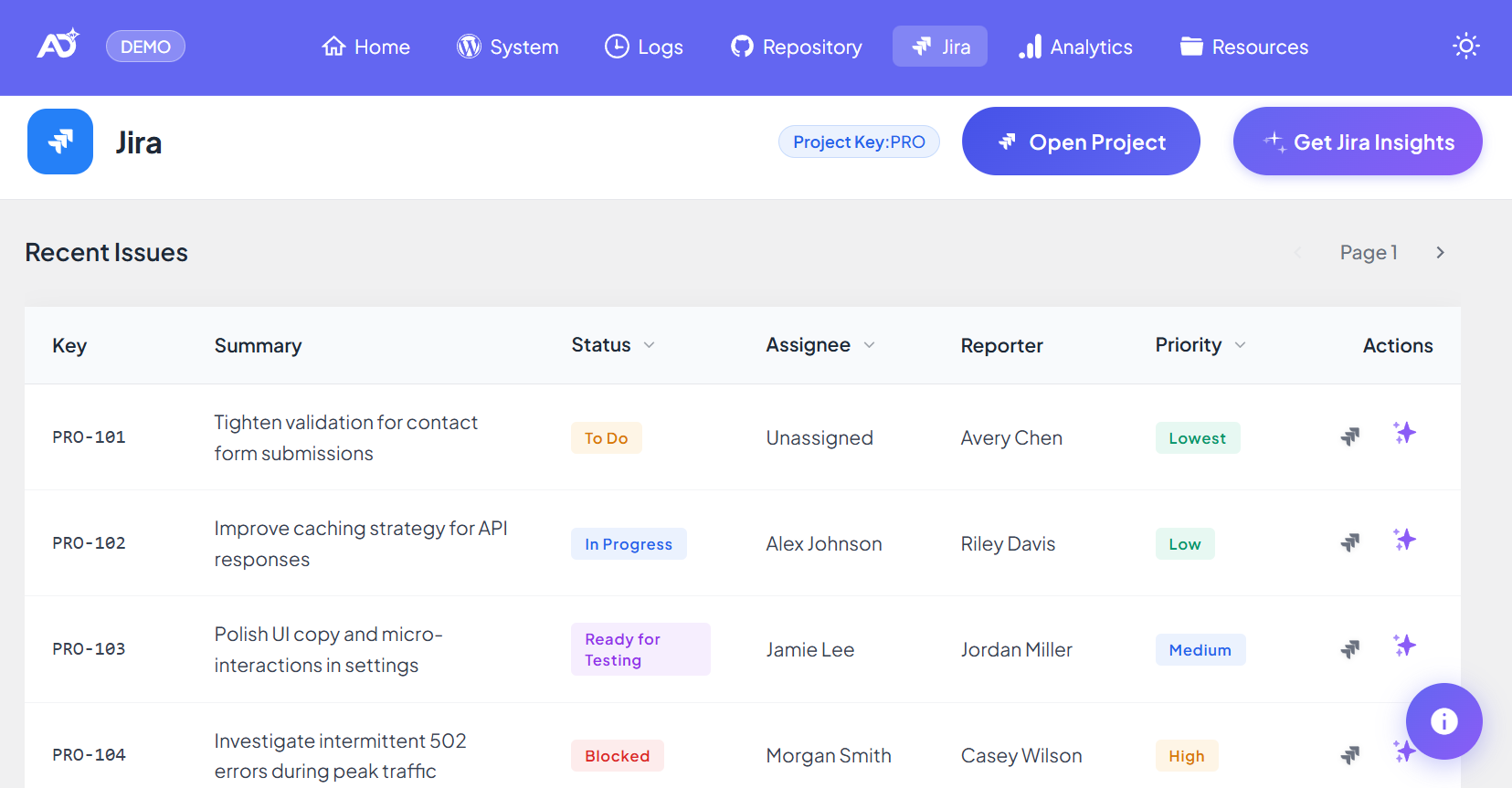1512x788 pixels.
Task: Click the AI sparkle icon for PRO-101
Action: [1404, 433]
